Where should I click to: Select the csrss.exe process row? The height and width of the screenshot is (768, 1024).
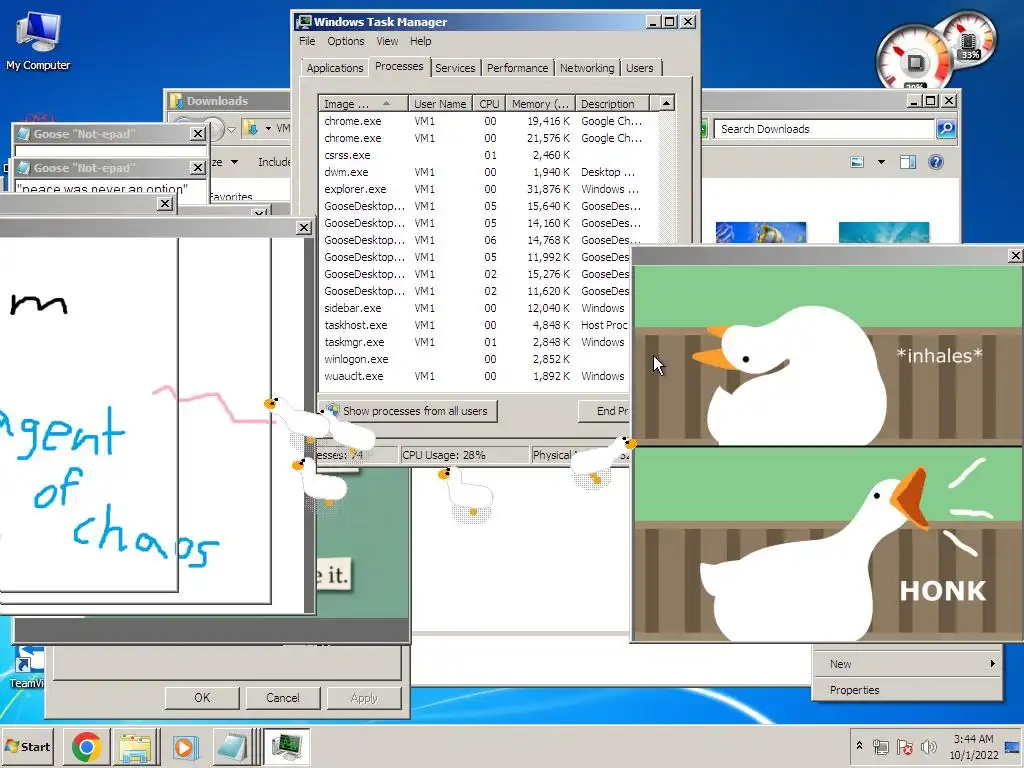488,155
